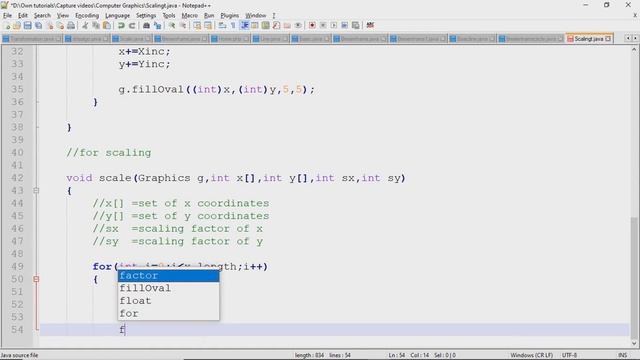Print the document via toolbar icon

coord(71,25)
